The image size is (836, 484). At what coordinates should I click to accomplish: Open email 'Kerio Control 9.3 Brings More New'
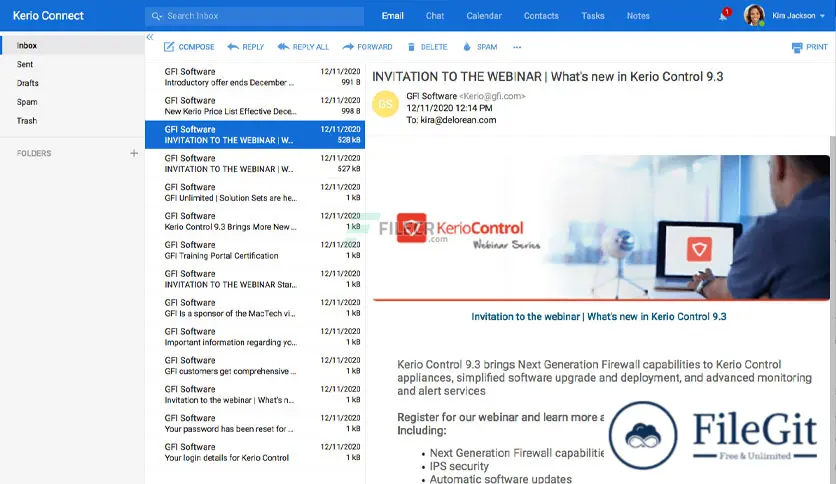pos(255,221)
